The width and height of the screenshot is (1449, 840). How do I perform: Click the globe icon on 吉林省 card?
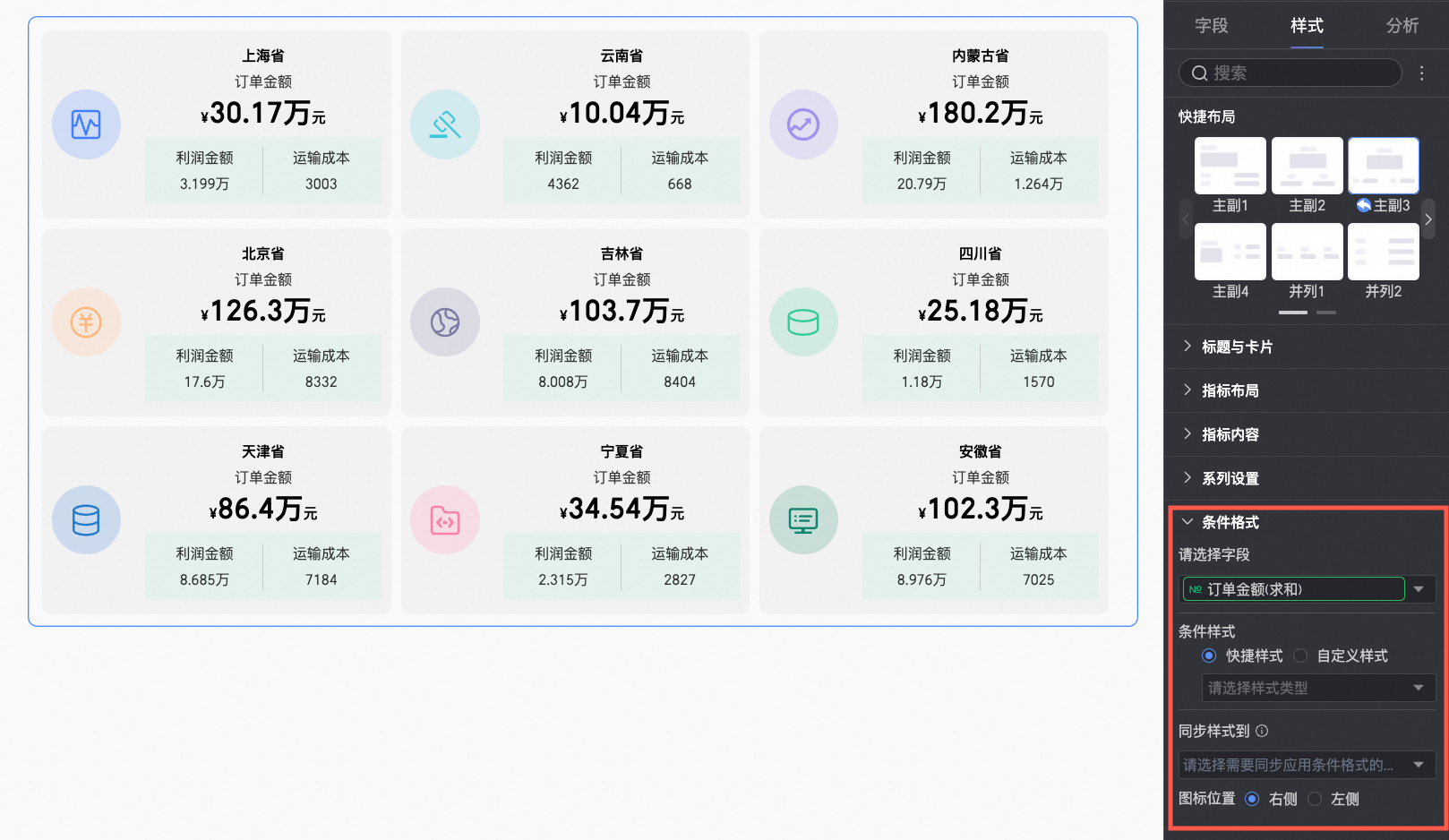coord(445,322)
